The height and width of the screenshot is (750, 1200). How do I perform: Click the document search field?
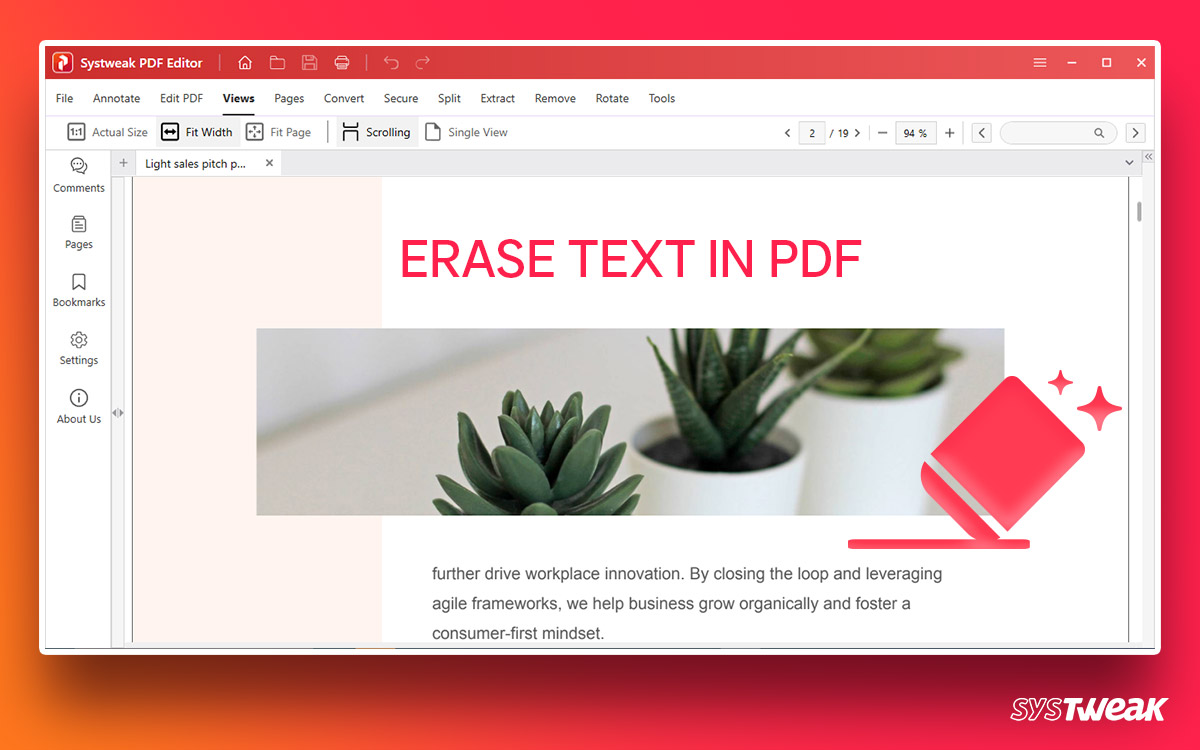(x=1050, y=132)
